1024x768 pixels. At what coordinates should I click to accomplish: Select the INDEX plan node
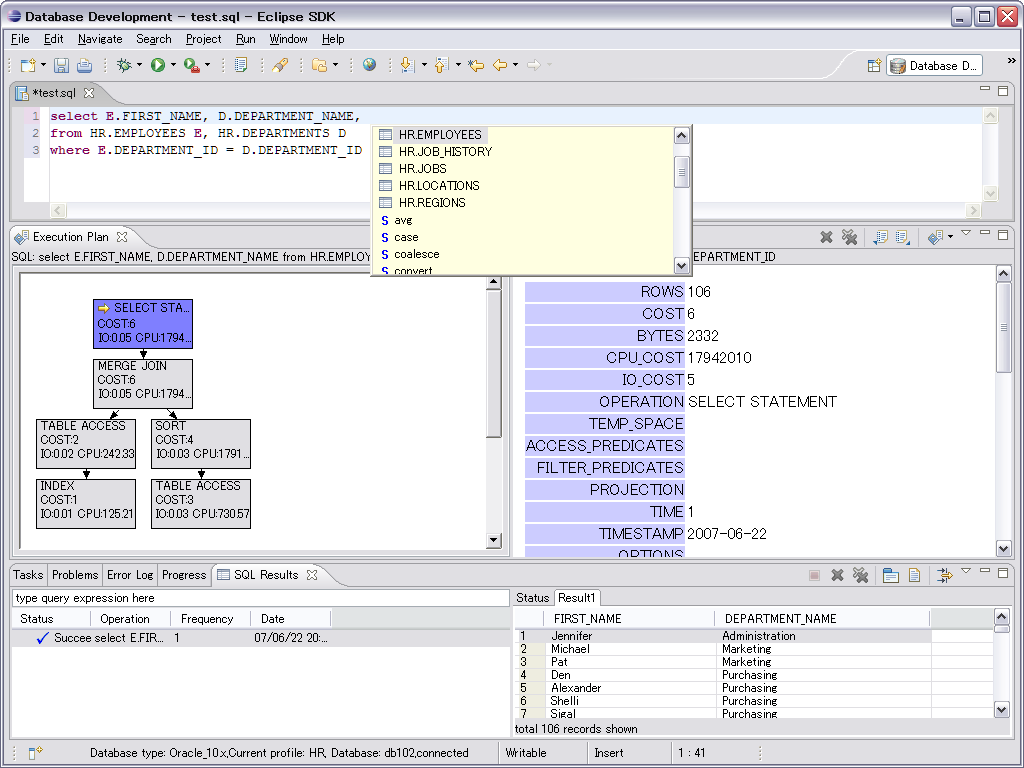[x=86, y=504]
